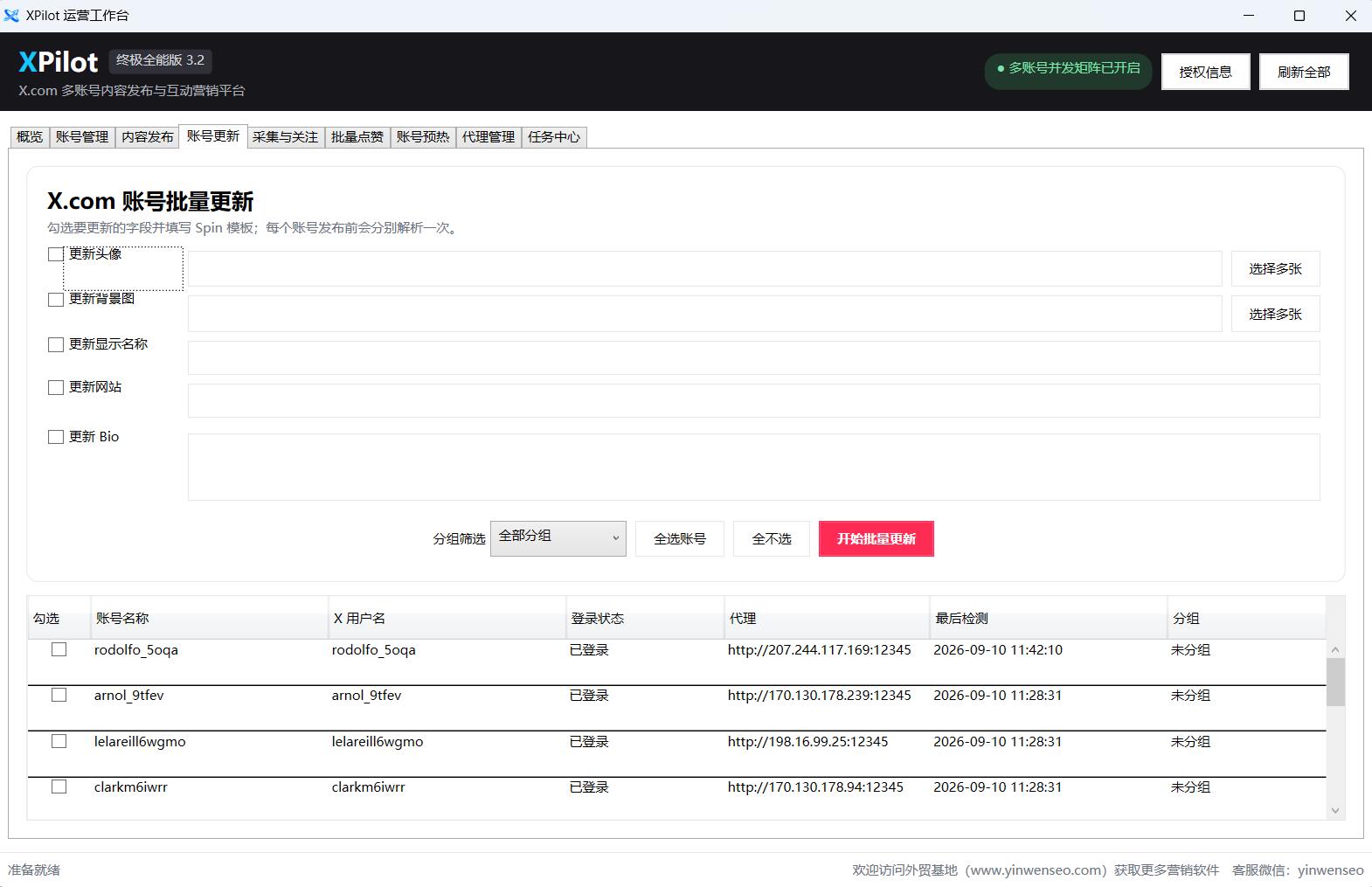Click account name lelareill6wgmo
The width and height of the screenshot is (1372, 887).
pos(140,742)
